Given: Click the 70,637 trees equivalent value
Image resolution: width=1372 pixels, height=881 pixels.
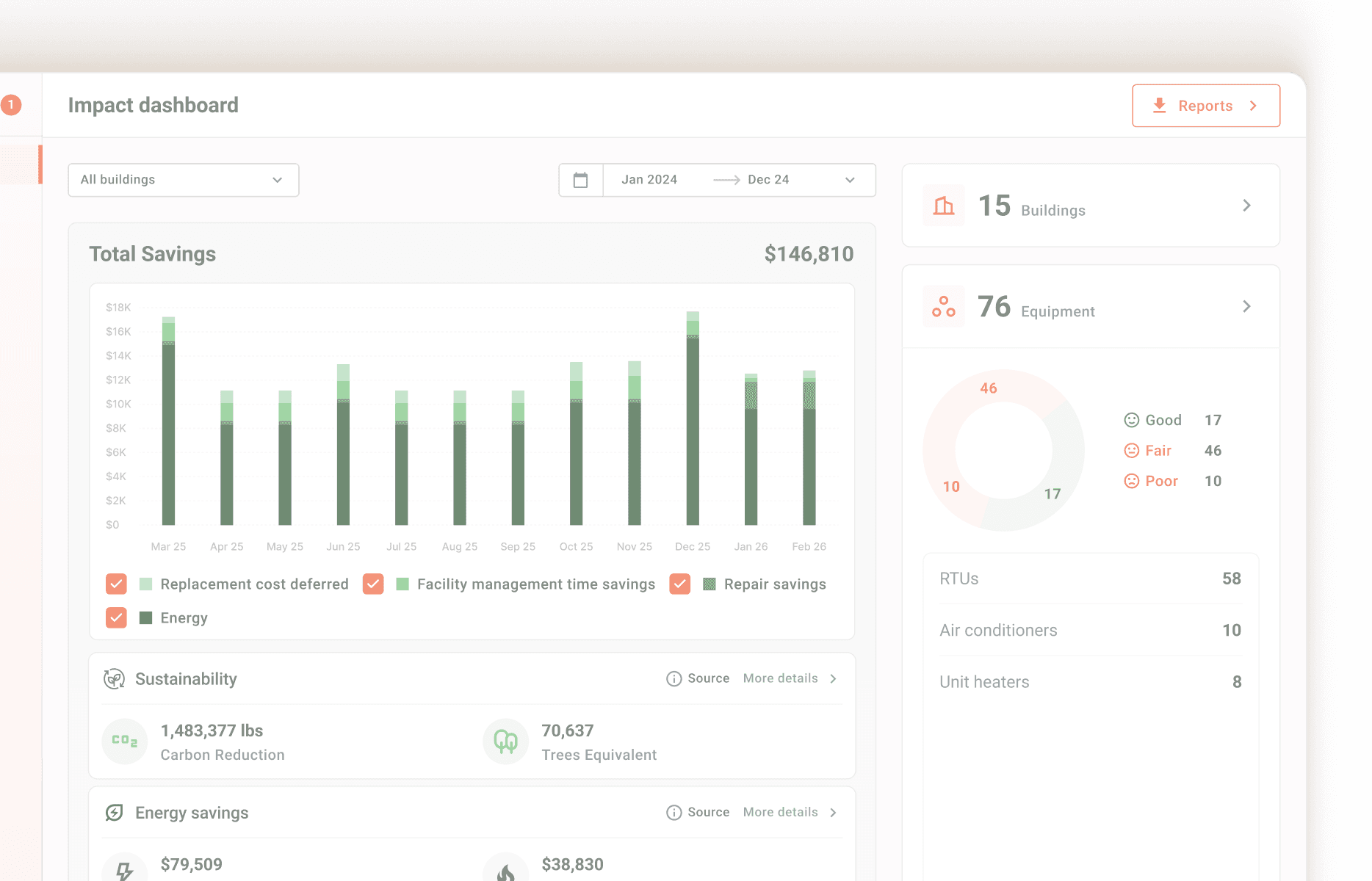Looking at the screenshot, I should pos(567,730).
